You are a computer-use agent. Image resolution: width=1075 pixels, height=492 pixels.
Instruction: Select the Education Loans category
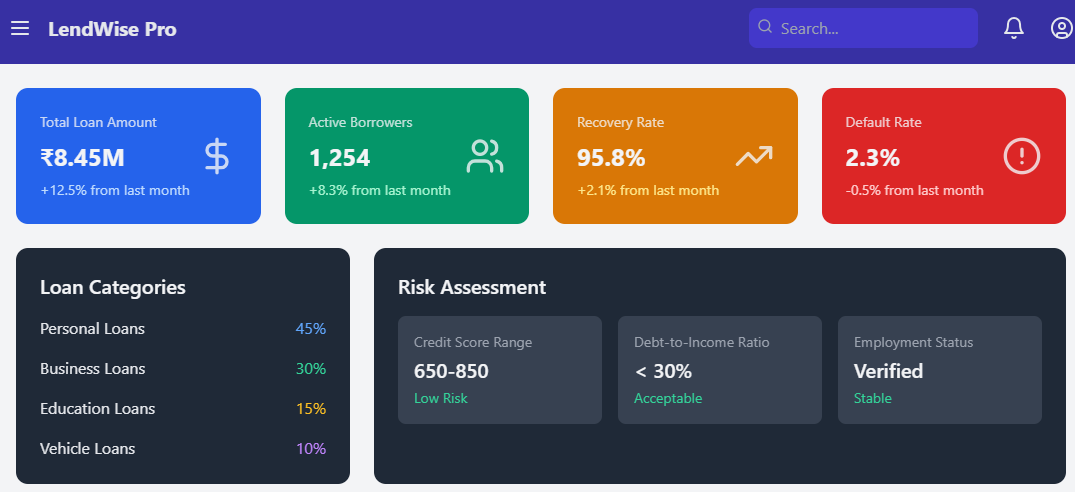183,409
